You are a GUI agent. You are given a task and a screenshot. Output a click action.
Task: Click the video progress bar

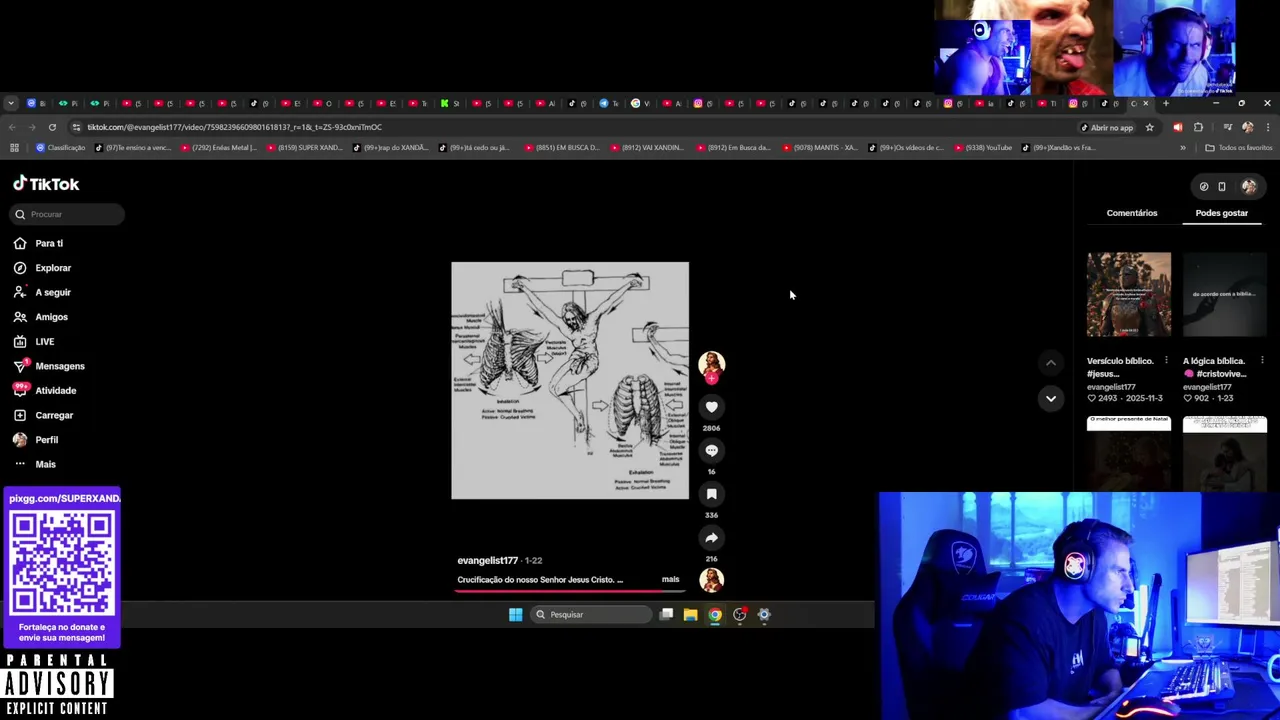tap(570, 591)
